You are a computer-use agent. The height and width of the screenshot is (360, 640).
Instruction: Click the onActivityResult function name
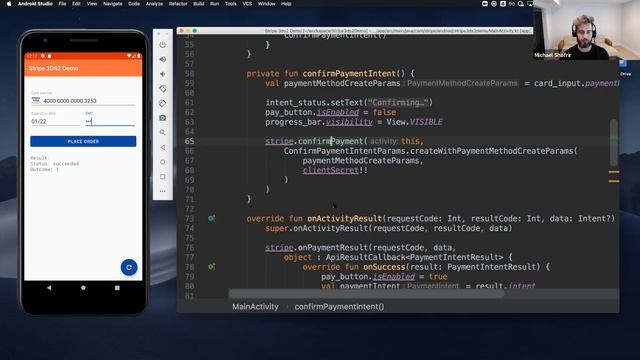coord(344,218)
